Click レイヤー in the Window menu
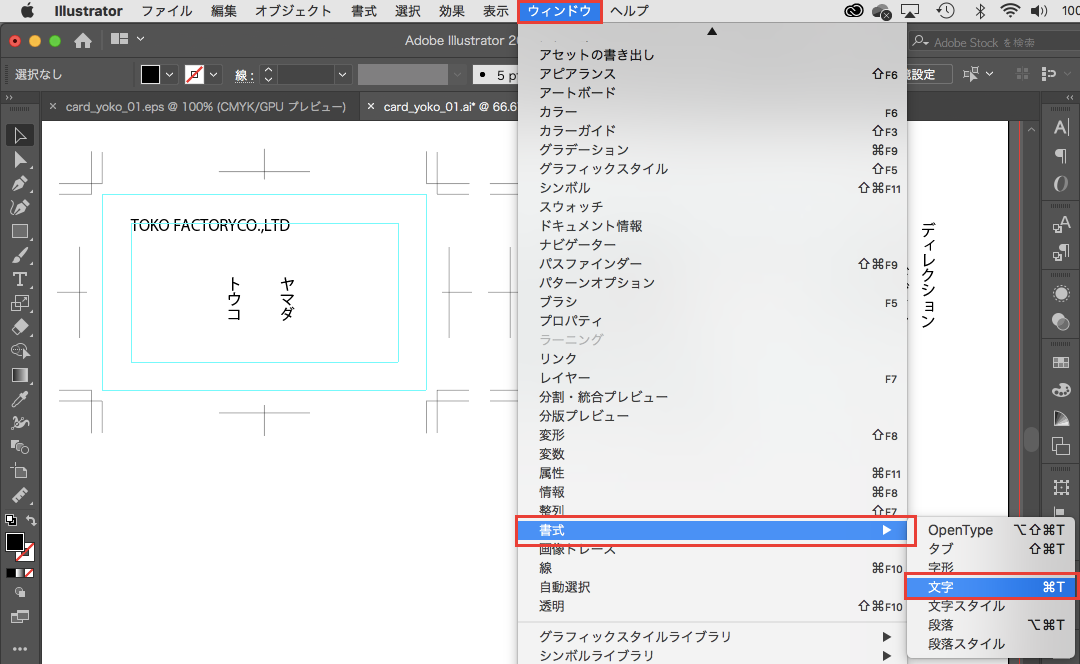 [x=564, y=378]
